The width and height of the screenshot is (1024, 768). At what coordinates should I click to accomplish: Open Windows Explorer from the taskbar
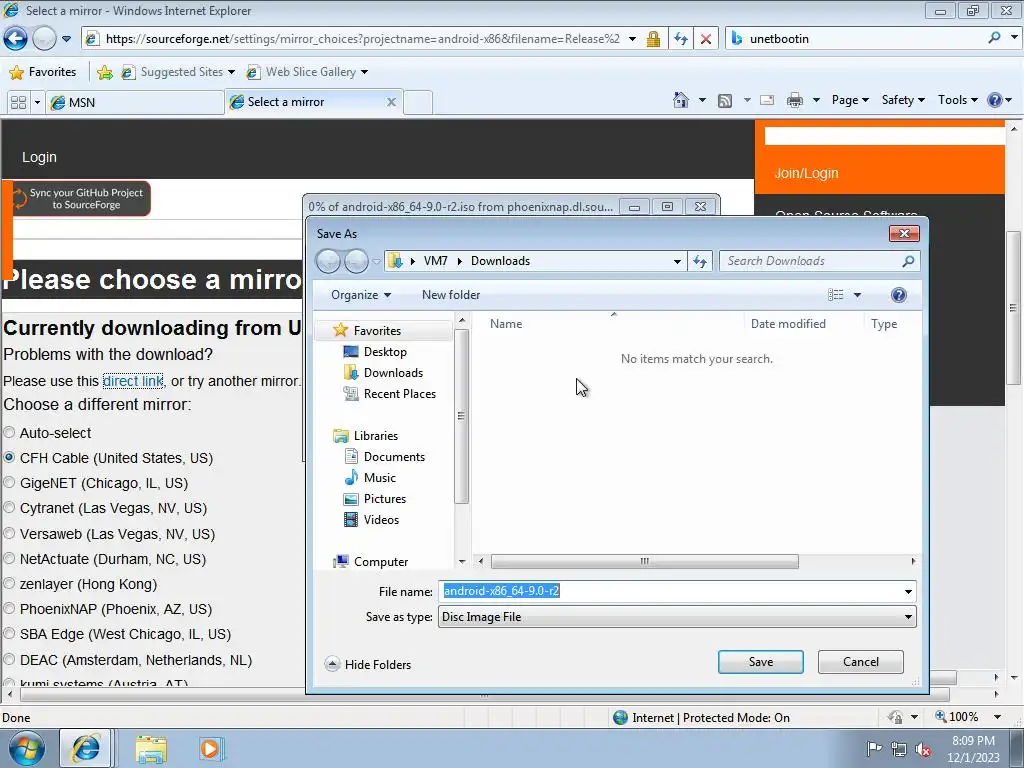(151, 749)
